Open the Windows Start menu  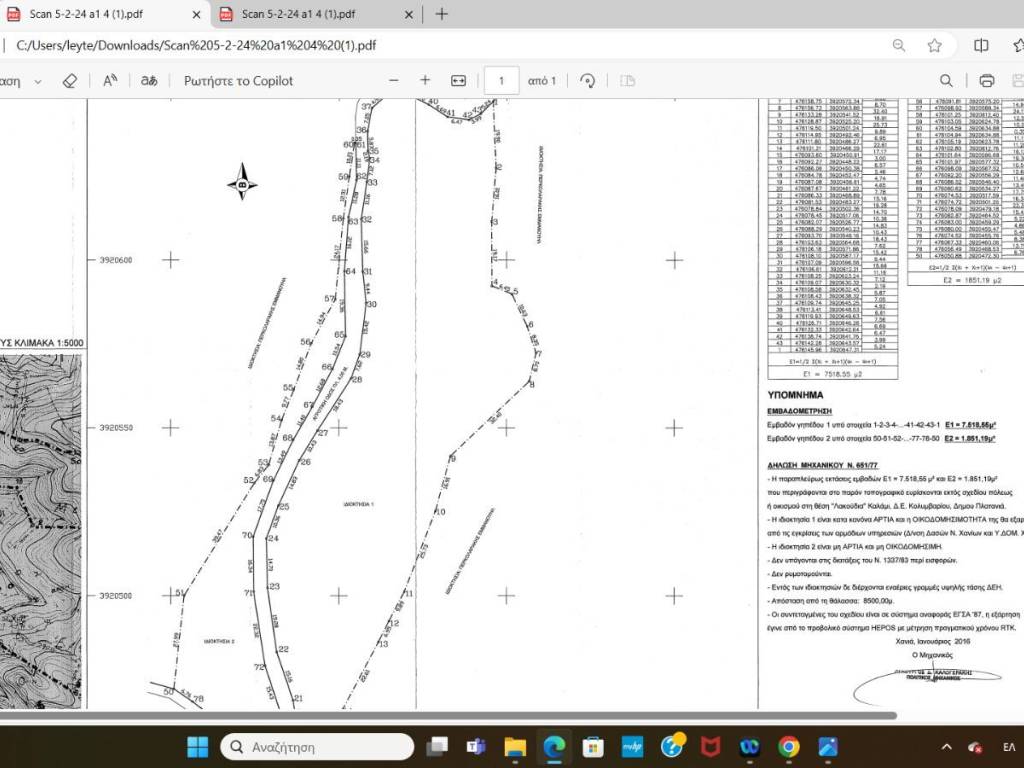[198, 747]
